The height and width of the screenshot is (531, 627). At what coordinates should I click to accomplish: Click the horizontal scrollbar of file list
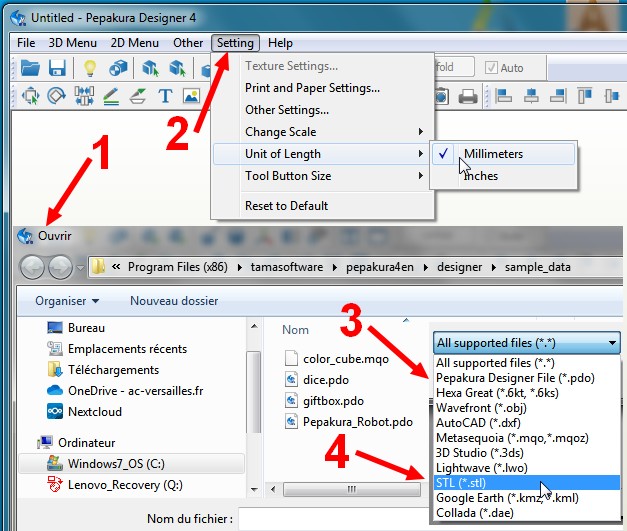pos(351,489)
